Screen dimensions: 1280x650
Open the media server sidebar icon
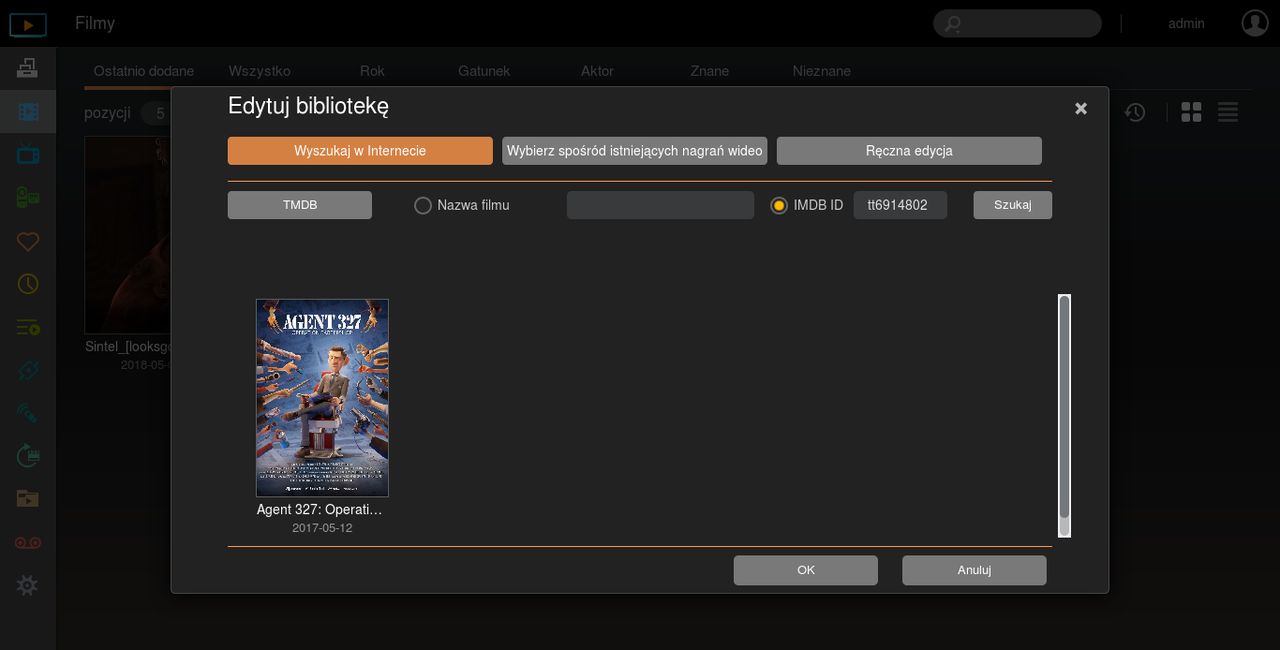tap(28, 68)
